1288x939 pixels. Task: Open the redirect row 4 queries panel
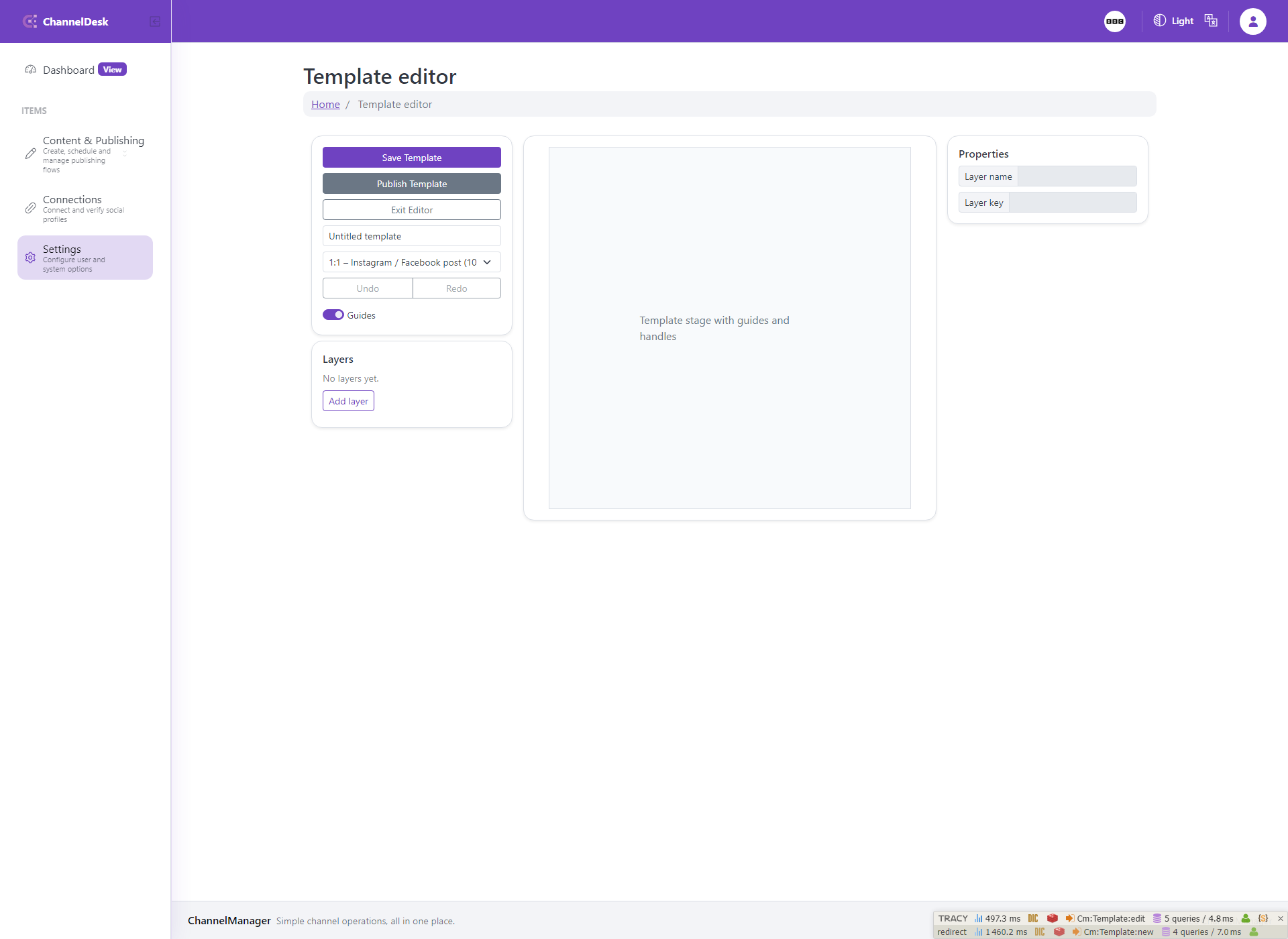point(1201,932)
